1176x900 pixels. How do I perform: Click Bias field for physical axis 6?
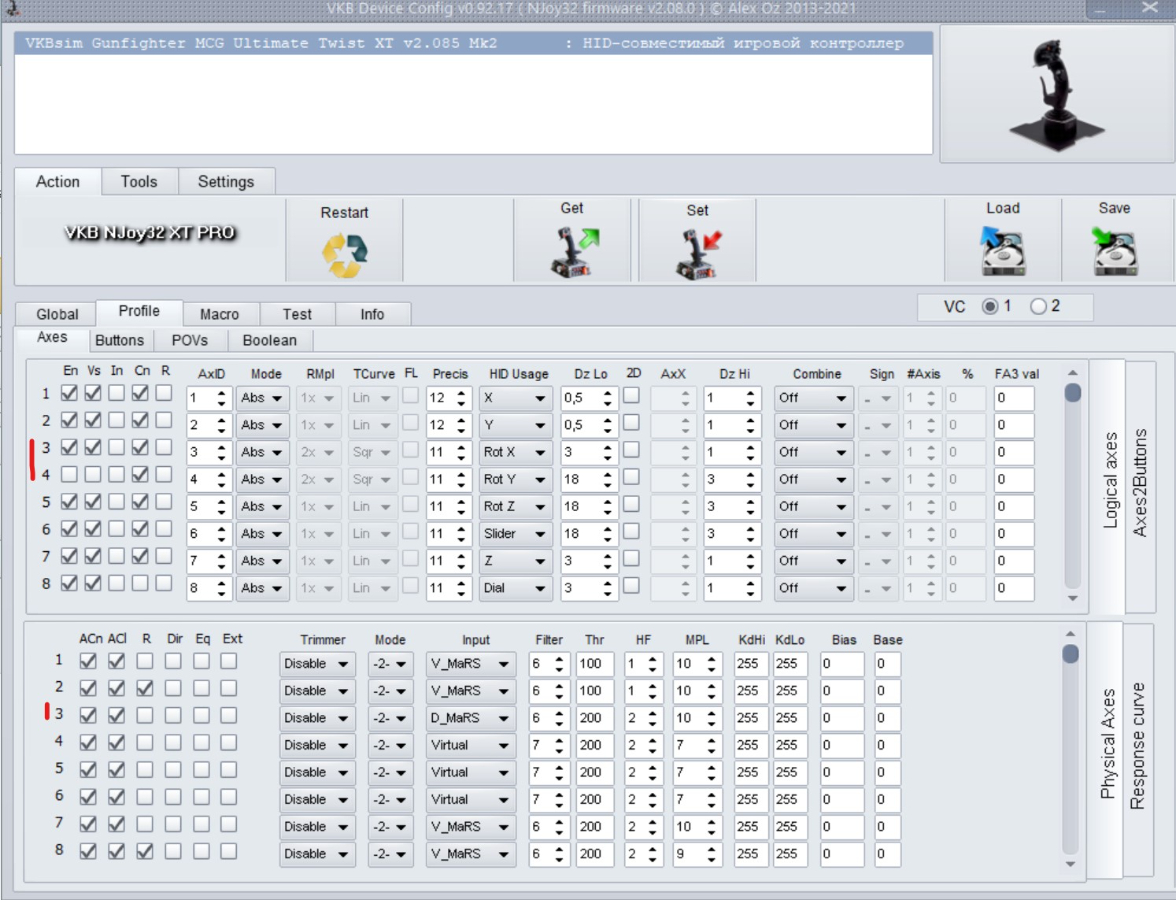point(841,800)
